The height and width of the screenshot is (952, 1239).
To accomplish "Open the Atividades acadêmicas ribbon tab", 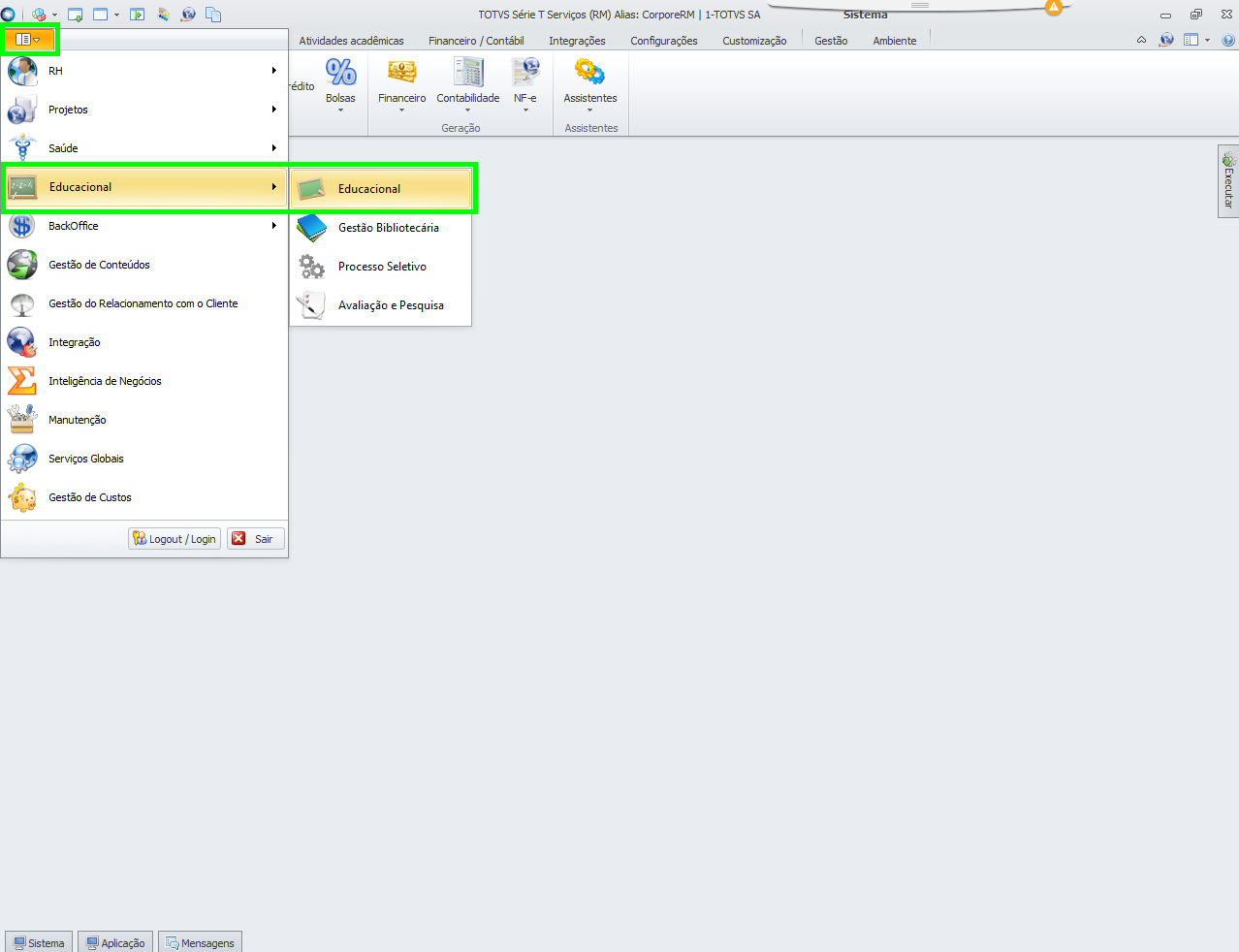I will [351, 41].
